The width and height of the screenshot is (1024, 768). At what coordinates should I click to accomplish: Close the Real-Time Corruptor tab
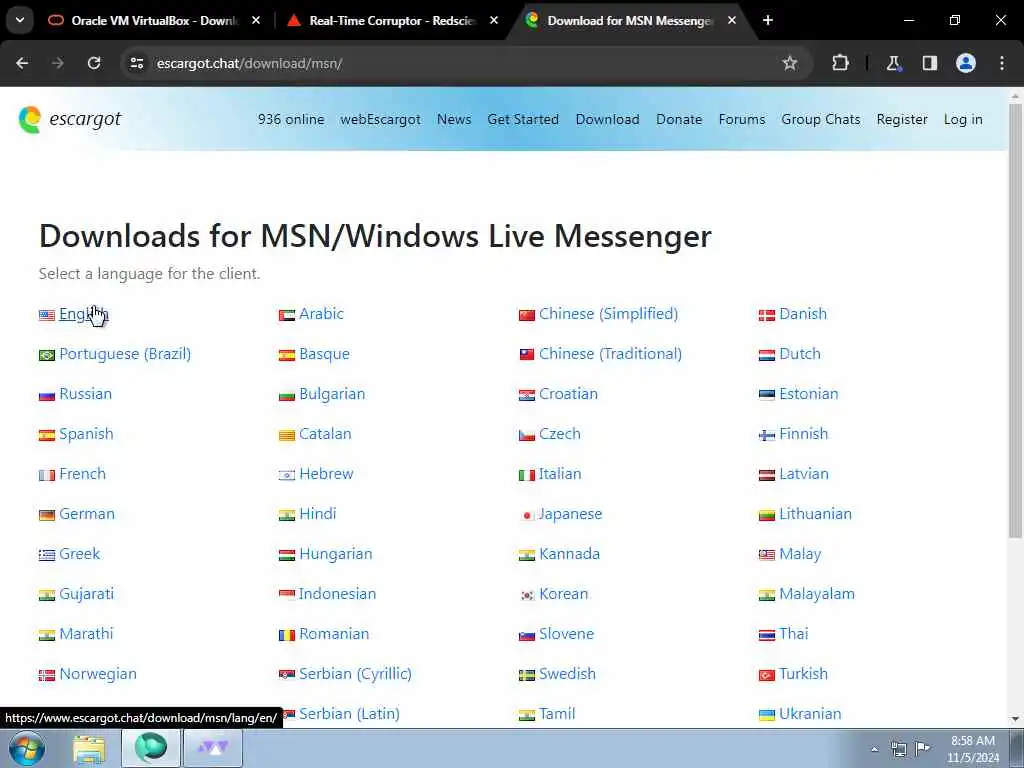(494, 20)
